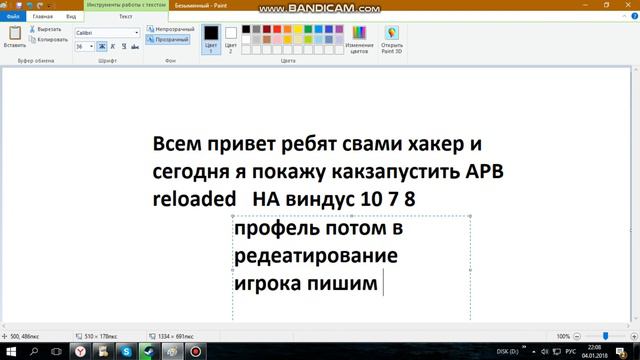Open Steam from taskbar
Viewport: 640px width, 360px height.
pyautogui.click(x=149, y=351)
